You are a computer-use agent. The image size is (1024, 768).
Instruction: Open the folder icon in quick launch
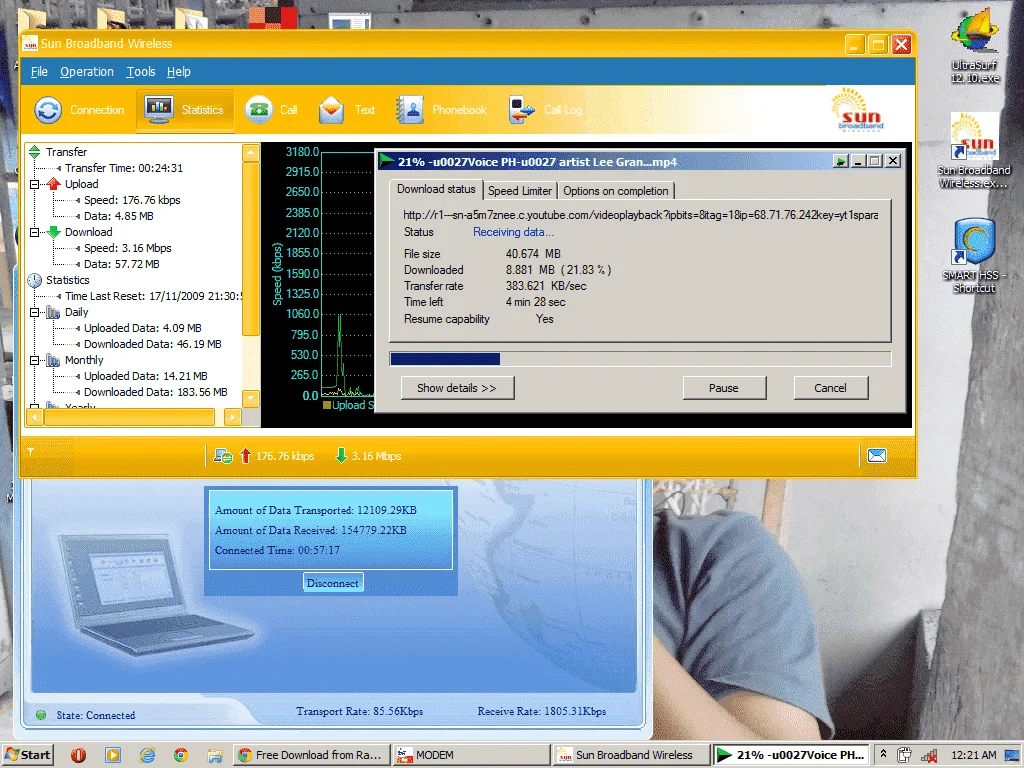point(215,756)
